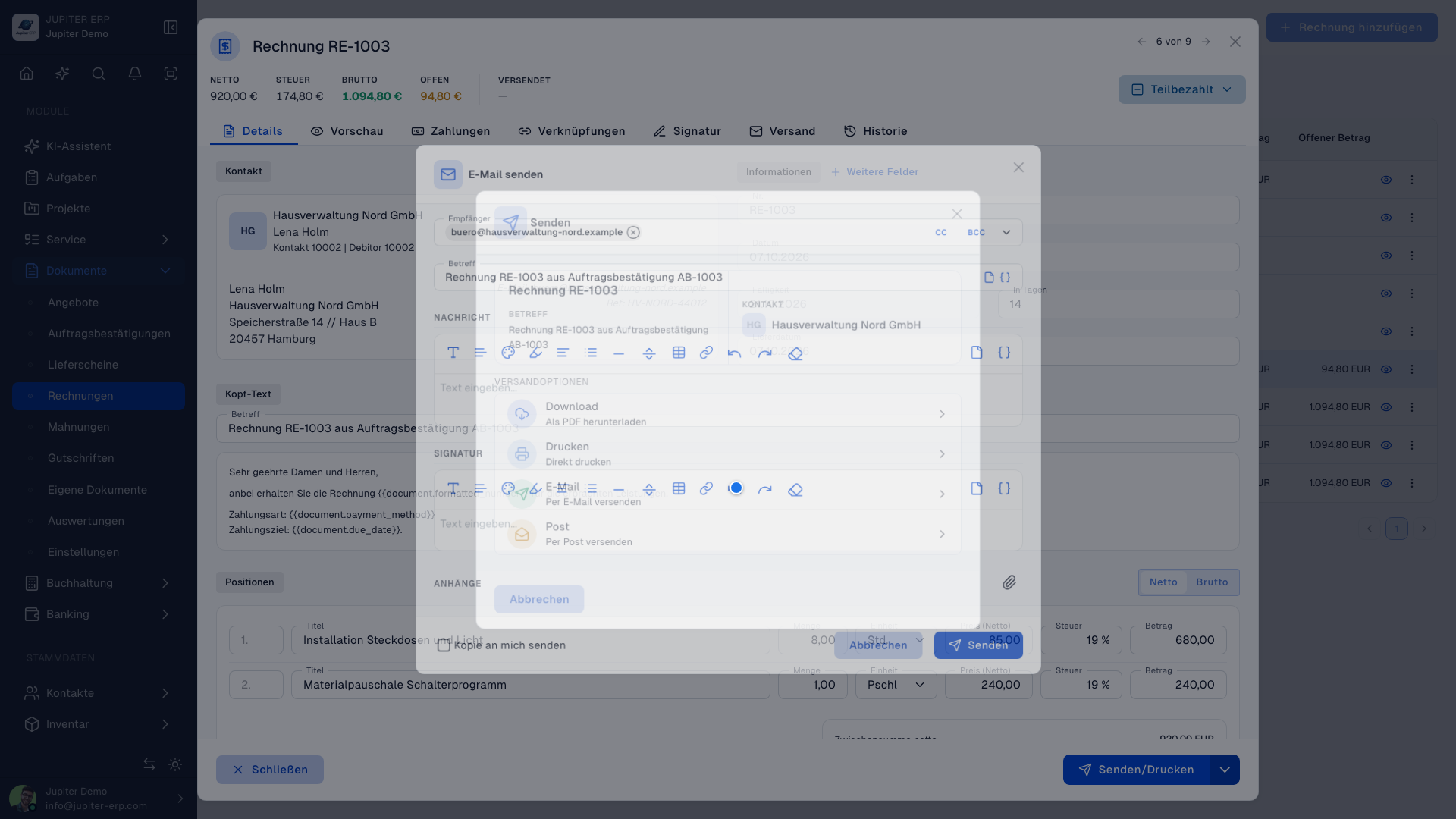
Task: Switch to Zahlungen tab
Action: 451,131
